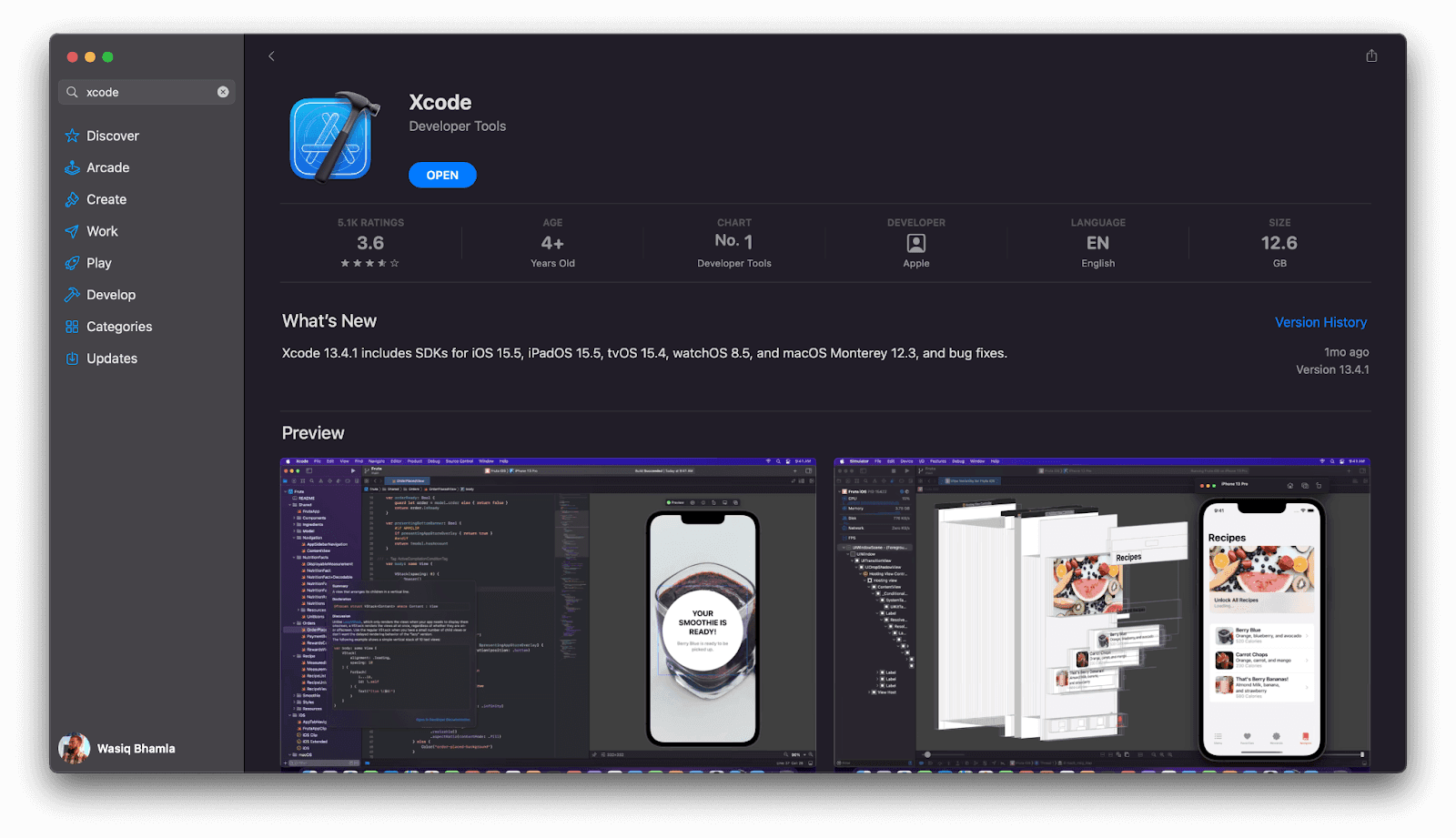Viewport: 1456px width, 838px height.
Task: Open the Create section
Action: (106, 199)
